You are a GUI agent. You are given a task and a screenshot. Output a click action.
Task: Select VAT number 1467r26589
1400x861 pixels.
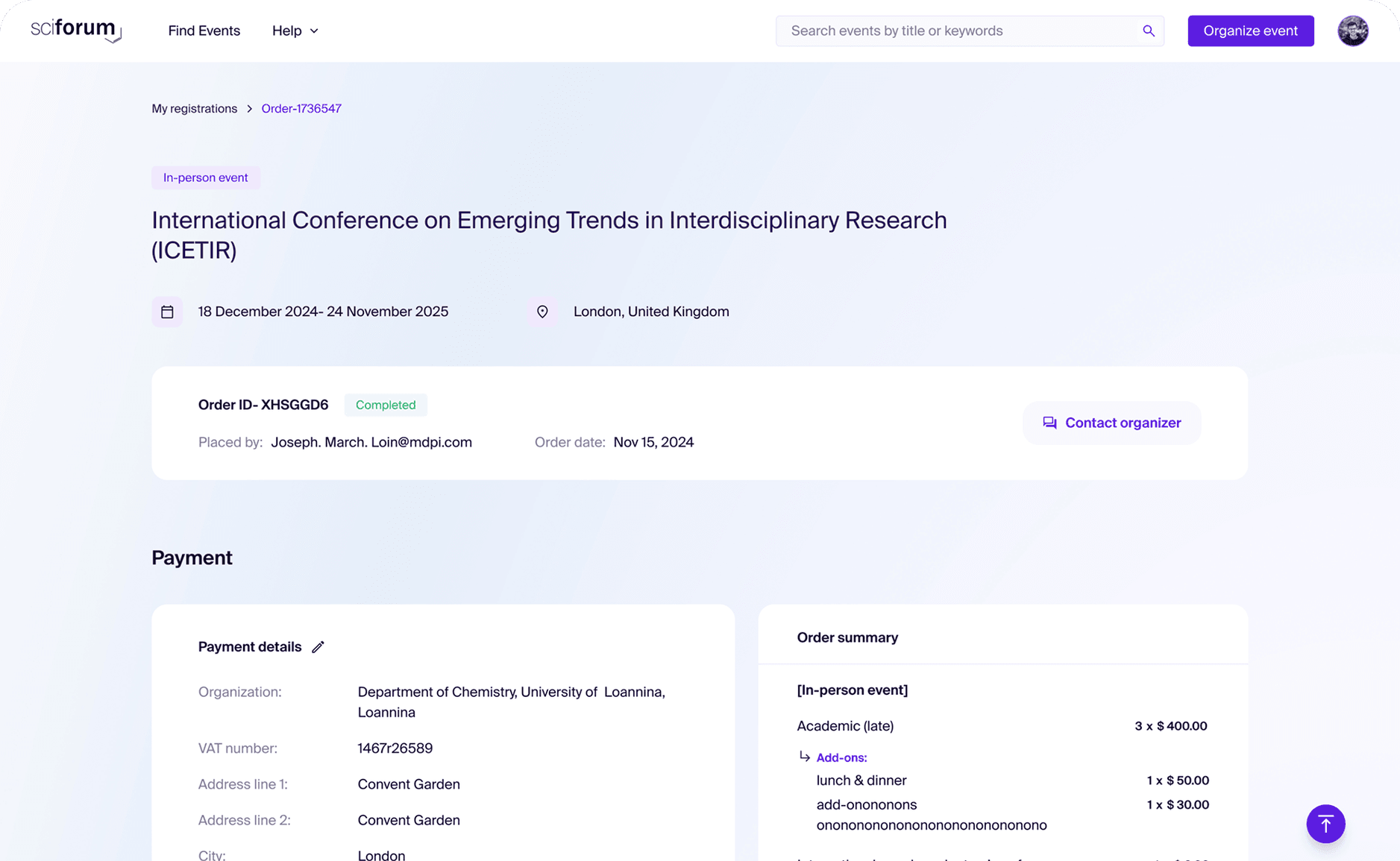(395, 748)
